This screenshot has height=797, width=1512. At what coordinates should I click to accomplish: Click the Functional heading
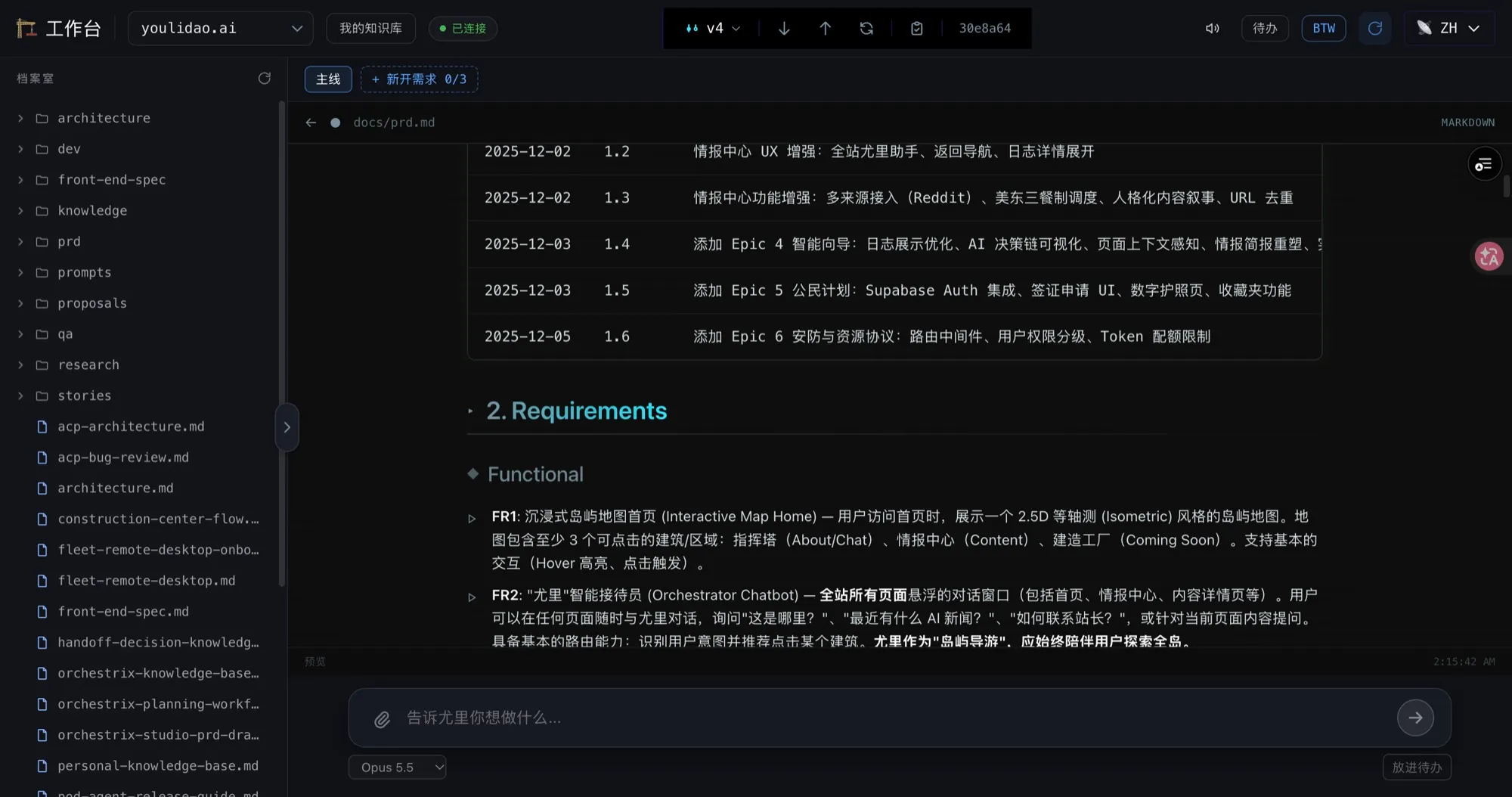pyautogui.click(x=535, y=474)
